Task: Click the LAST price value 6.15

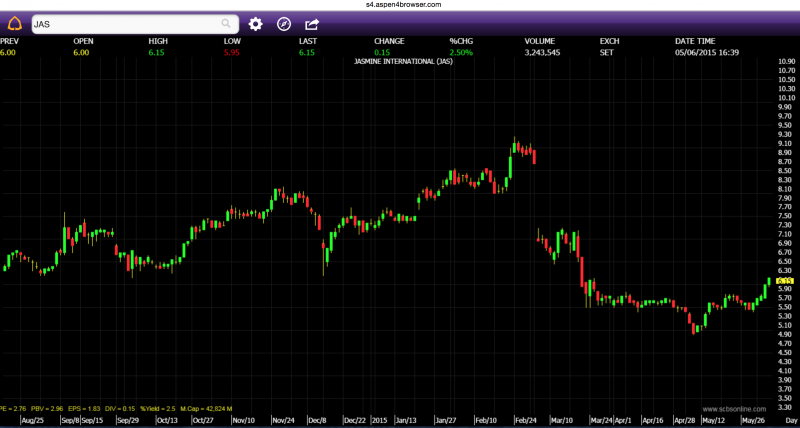Action: pos(306,51)
